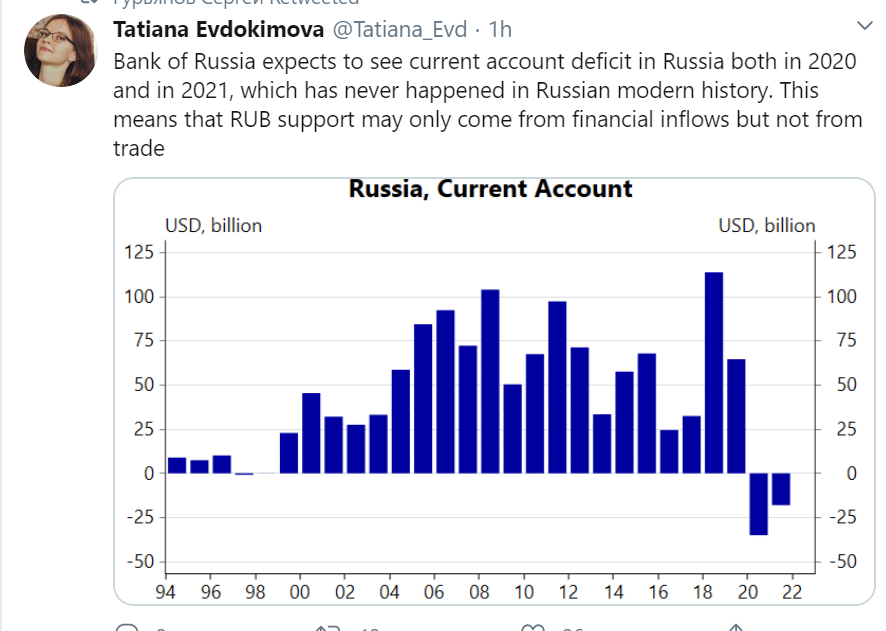This screenshot has width=886, height=631.
Task: Click the chart title Russia, Current Account
Action: pyautogui.click(x=490, y=188)
